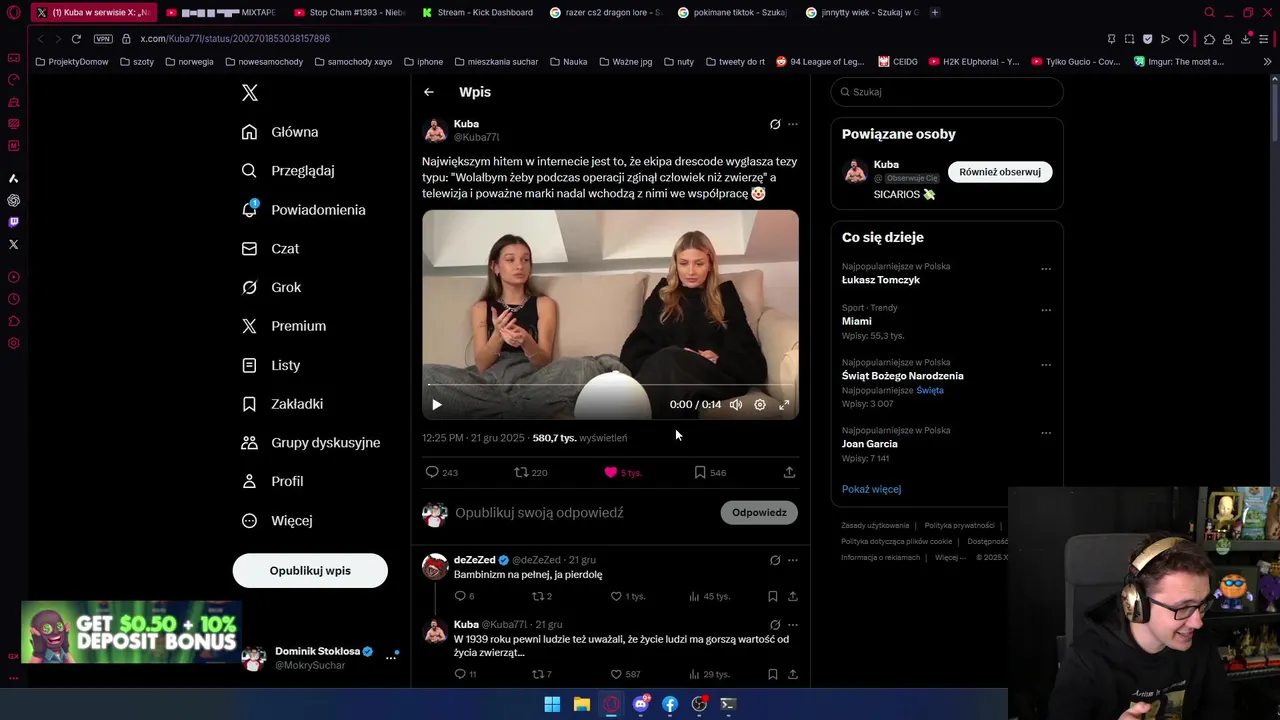
Task: Bookmark Kuba's 1939 reply
Action: tap(773, 675)
